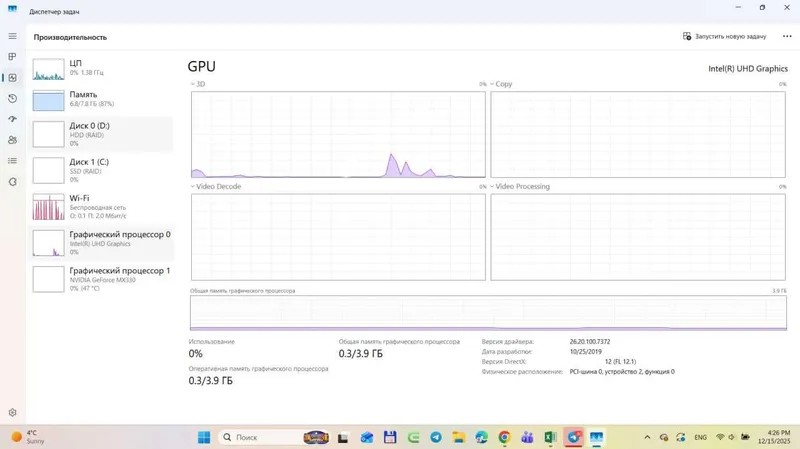This screenshot has width=800, height=449.
Task: Select Wi-Fi performance item
Action: click(x=101, y=207)
